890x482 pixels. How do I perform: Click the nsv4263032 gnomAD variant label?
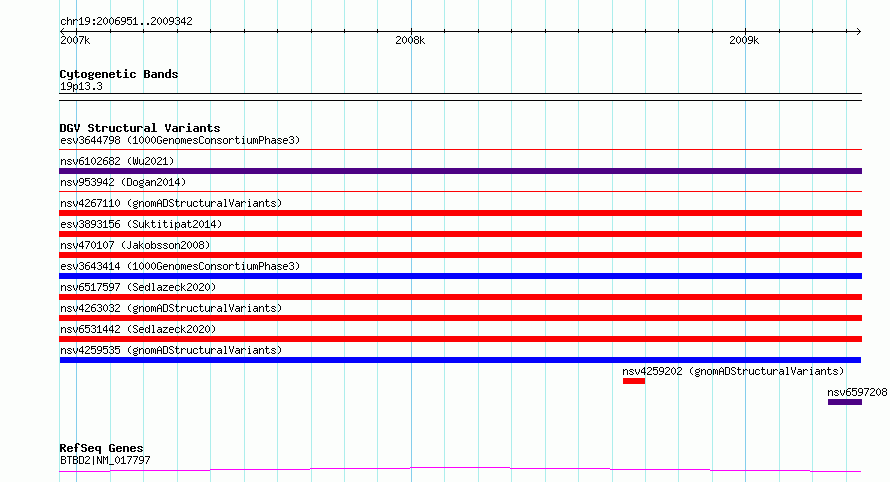[171, 308]
